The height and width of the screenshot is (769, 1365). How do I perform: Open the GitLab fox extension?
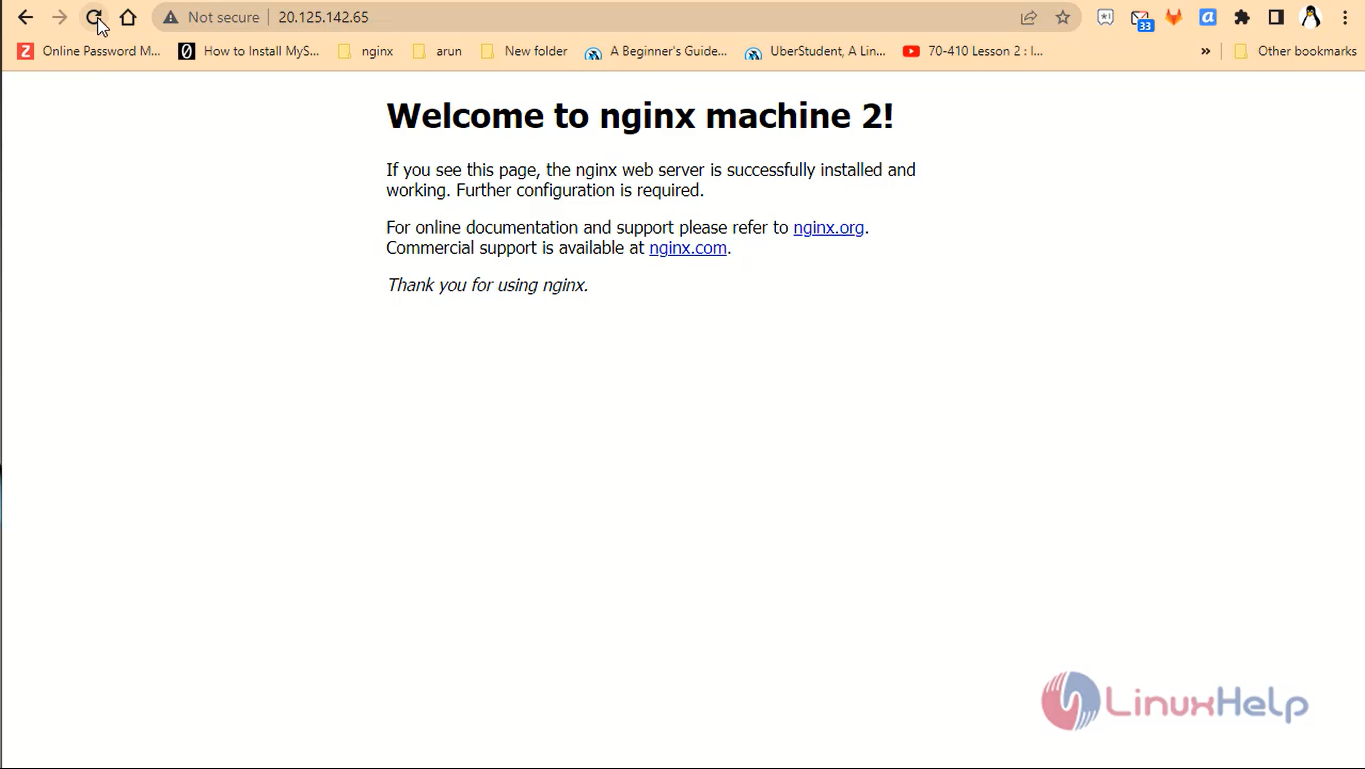point(1174,17)
